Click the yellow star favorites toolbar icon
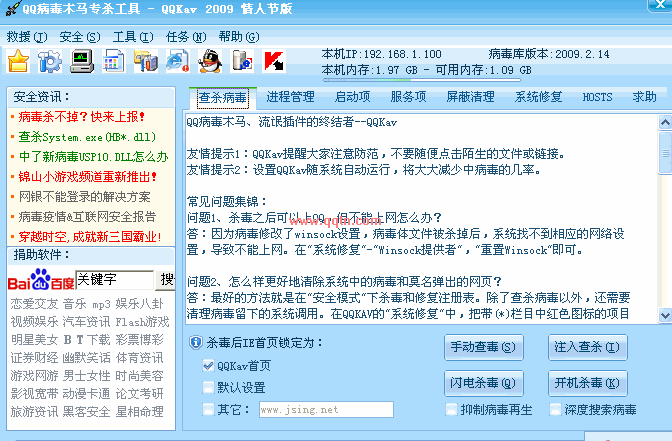 coord(18,61)
